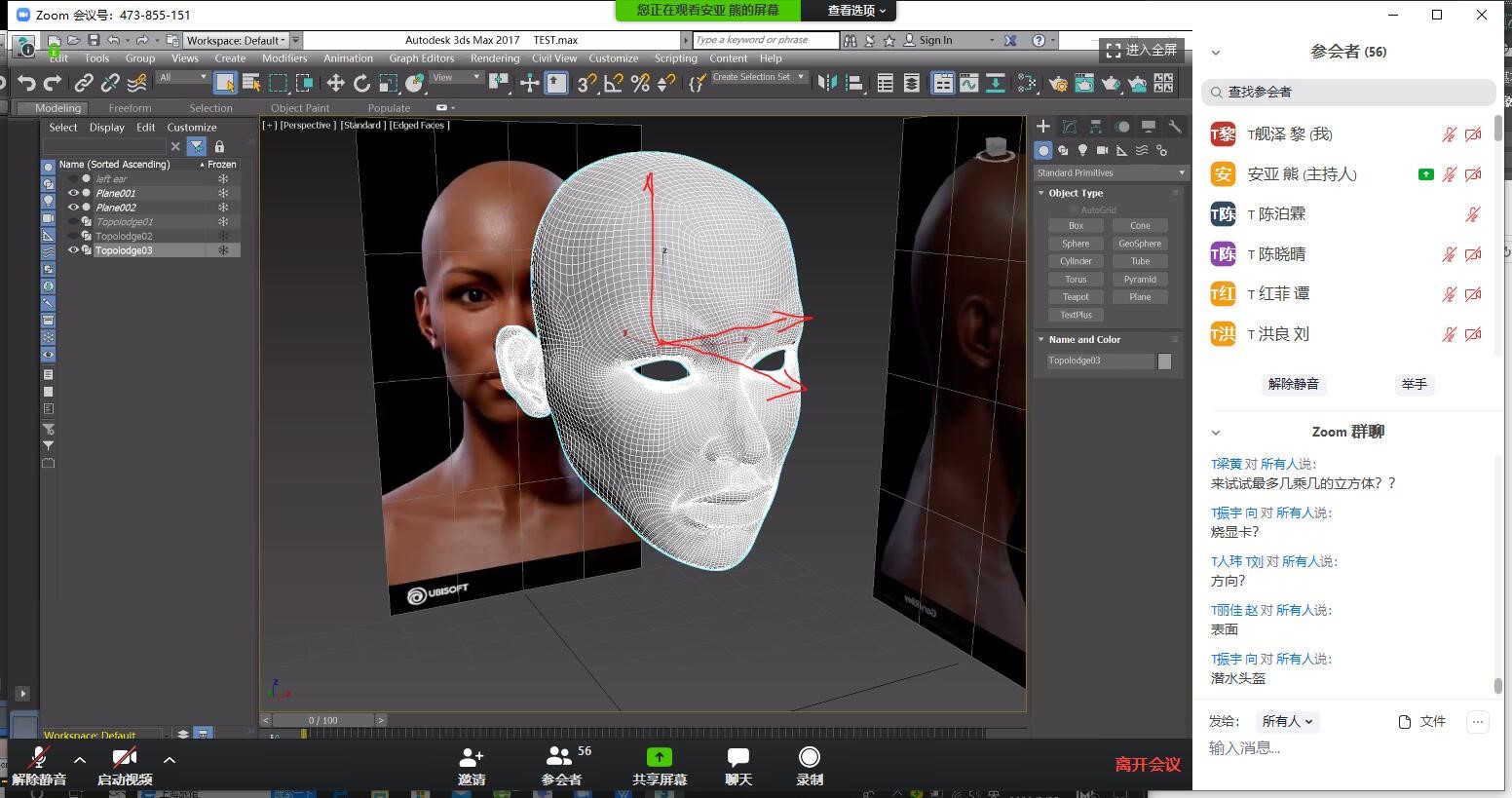
Task: Open the Rendering menu
Action: 495,58
